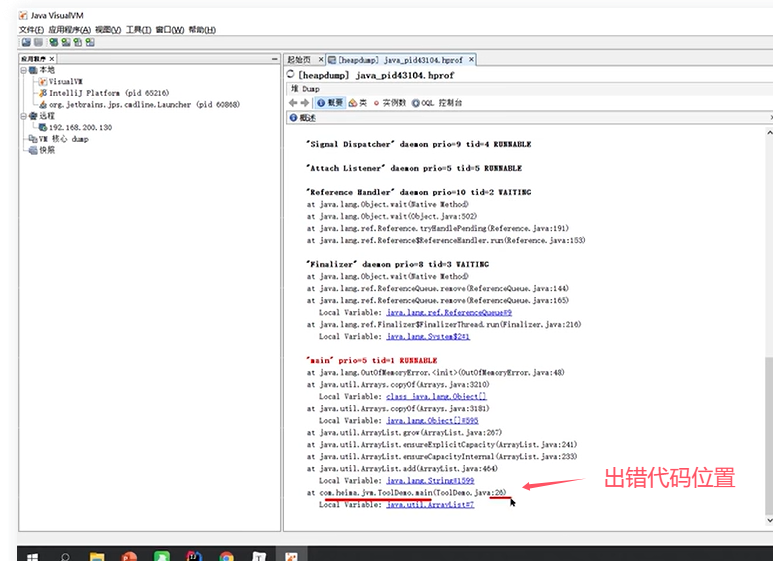Click the summary pane vertical scrollbar thumb
Image resolution: width=773 pixels, height=561 pixels.
769,436
